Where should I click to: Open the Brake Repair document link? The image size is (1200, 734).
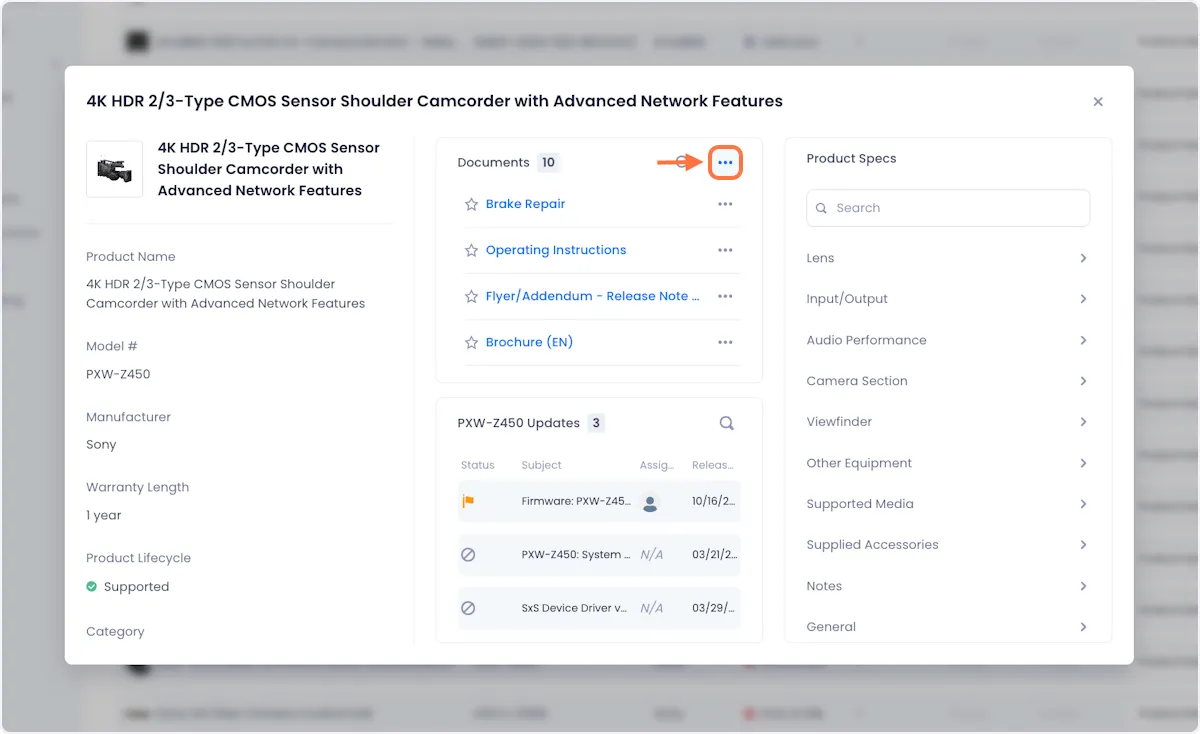point(525,204)
